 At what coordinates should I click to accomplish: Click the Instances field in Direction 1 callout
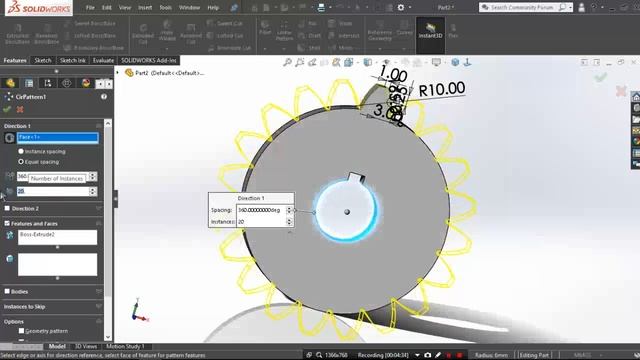pyautogui.click(x=260, y=222)
